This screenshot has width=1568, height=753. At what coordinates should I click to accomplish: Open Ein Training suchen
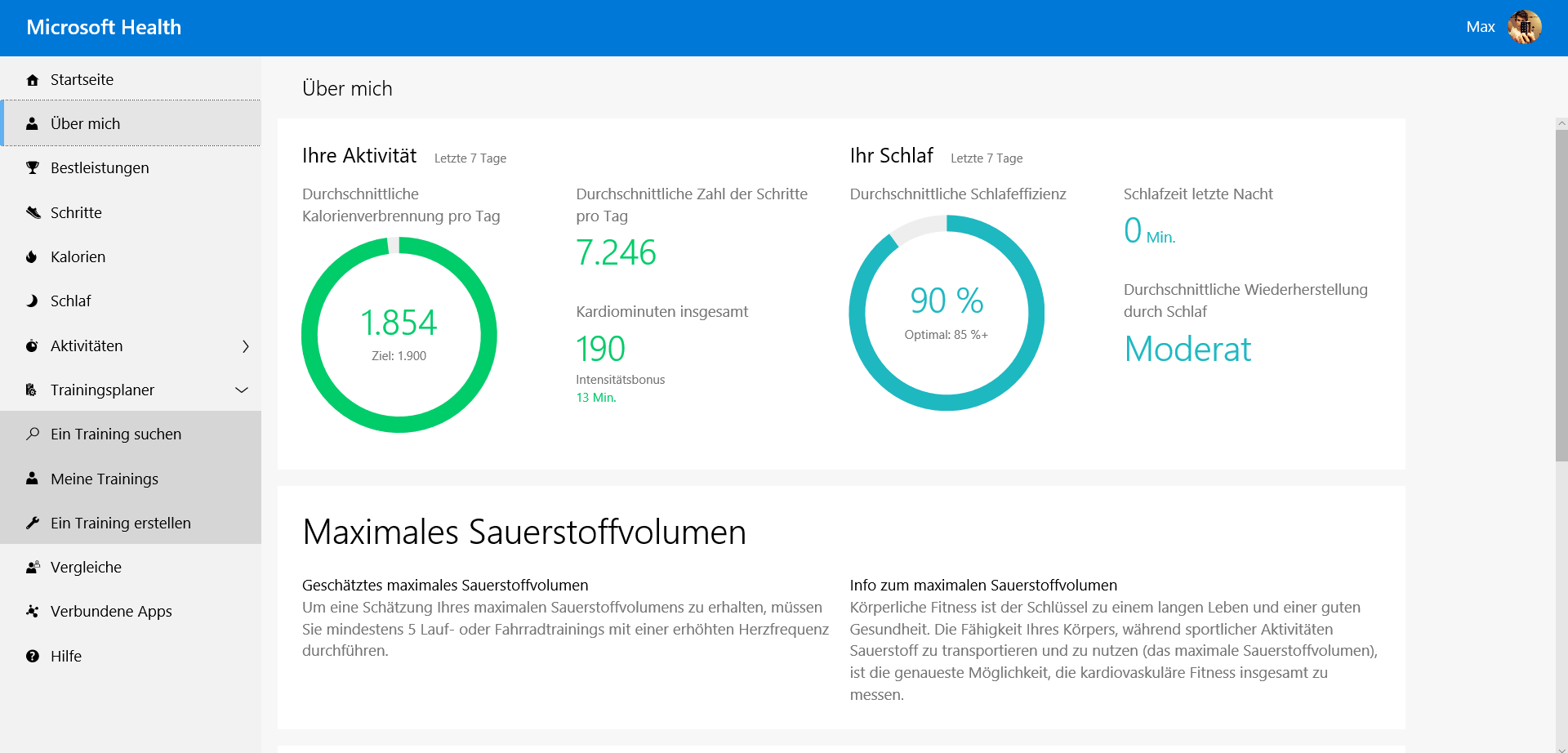tap(131, 434)
